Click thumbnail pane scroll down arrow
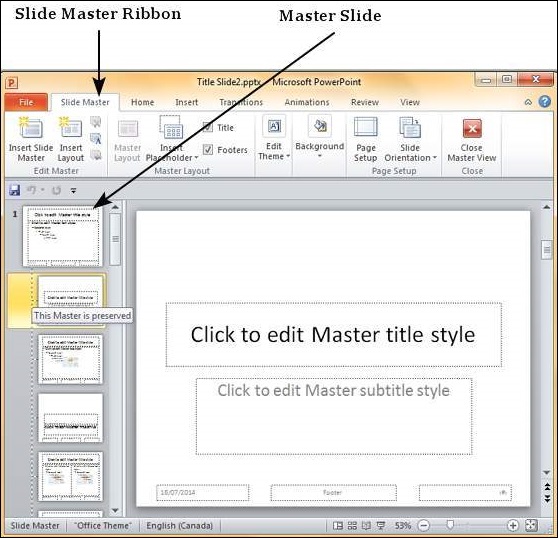This screenshot has width=558, height=538. pyautogui.click(x=115, y=510)
